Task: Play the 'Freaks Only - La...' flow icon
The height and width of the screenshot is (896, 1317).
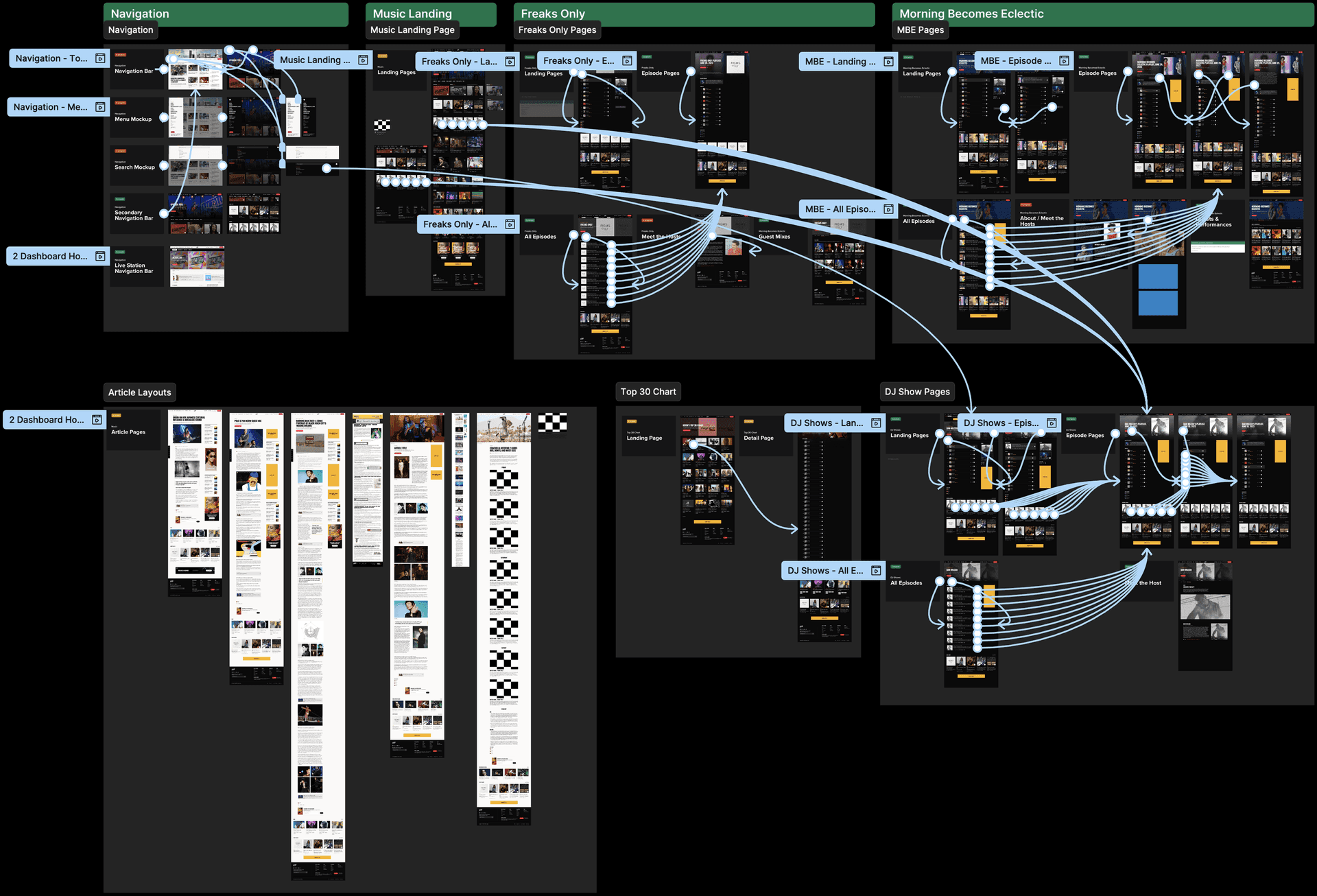Action: 509,61
